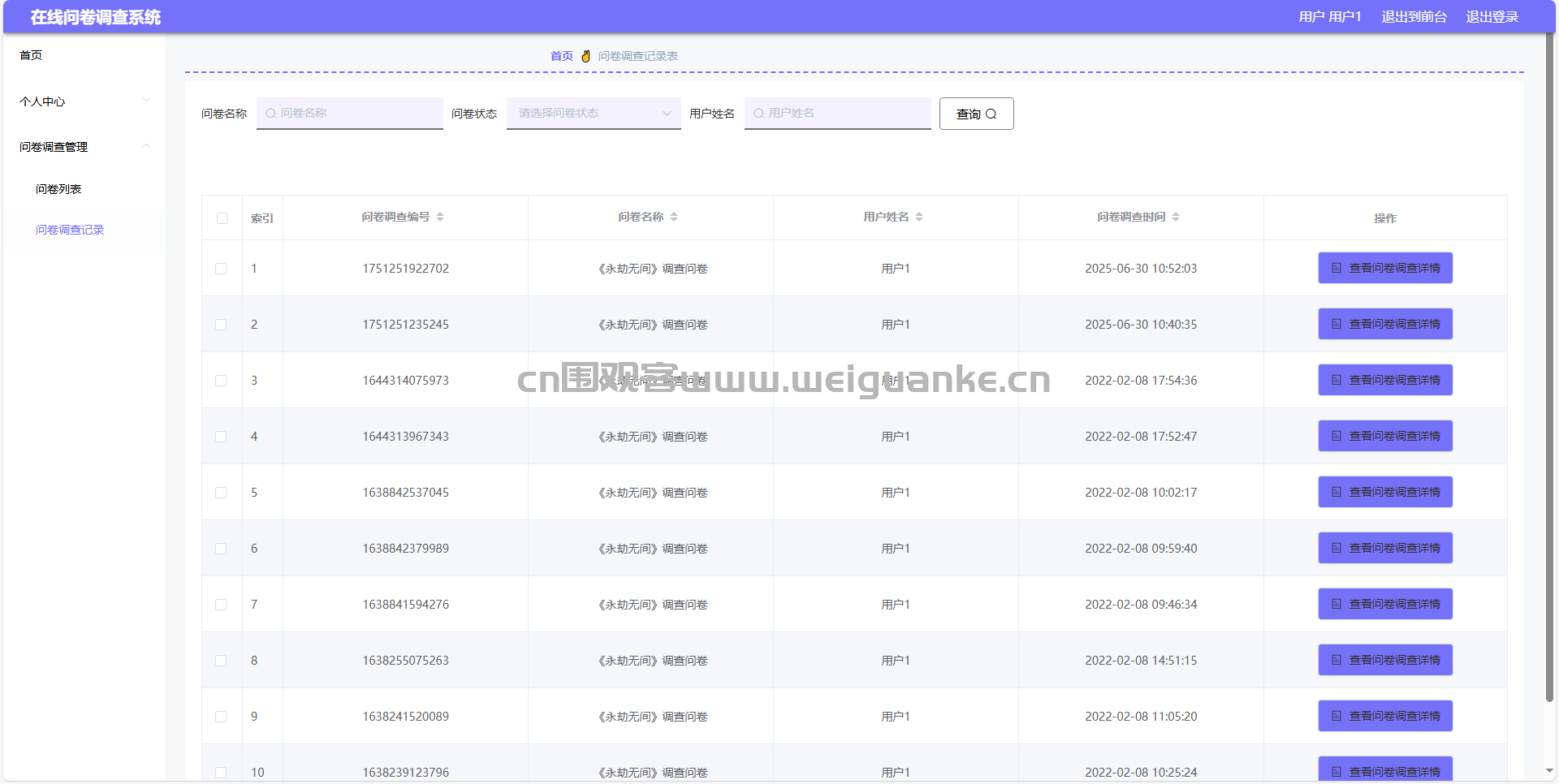1559x784 pixels.
Task: Sort by 问卷调查编号 column arrows
Action: tap(440, 217)
